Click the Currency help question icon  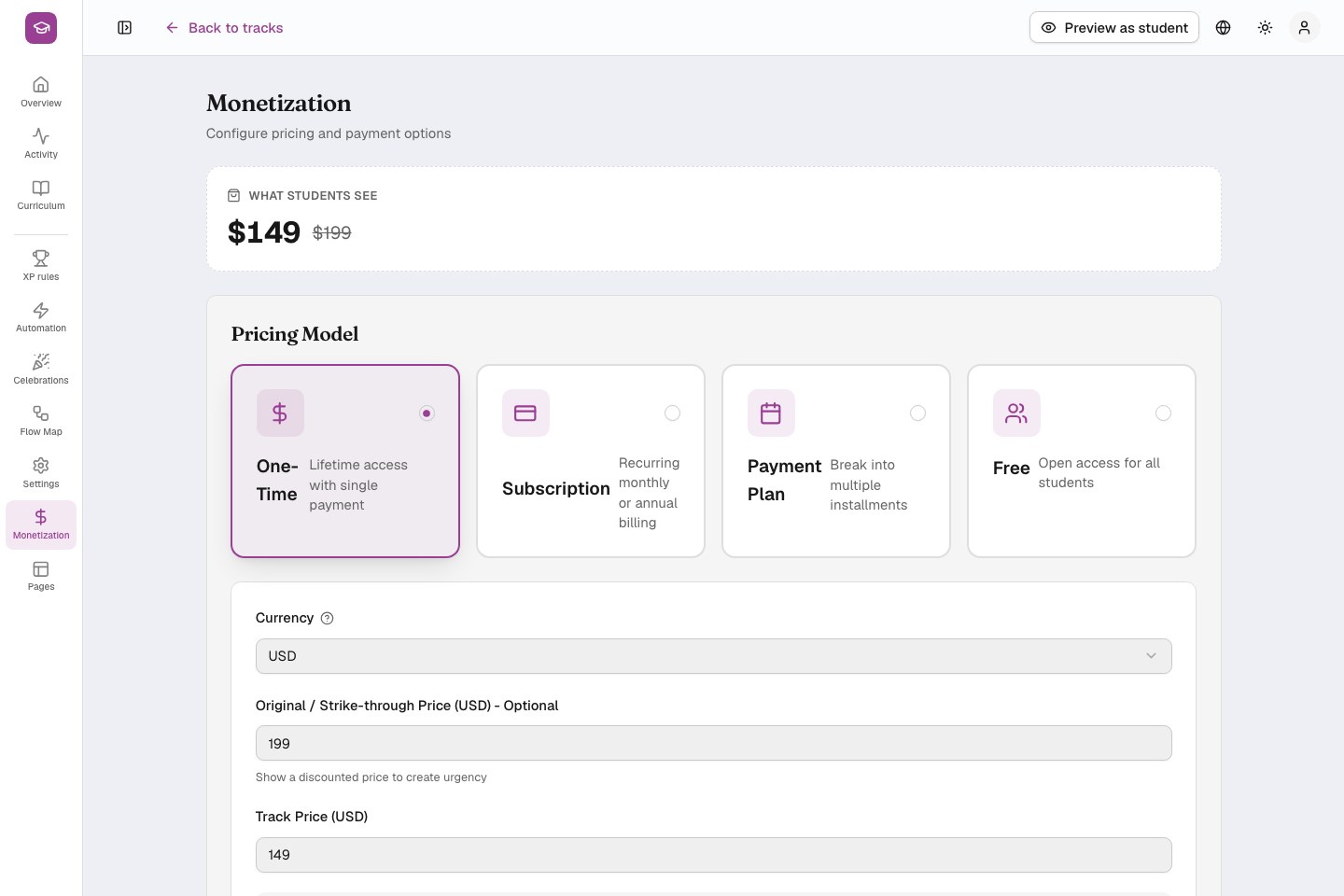tap(327, 619)
